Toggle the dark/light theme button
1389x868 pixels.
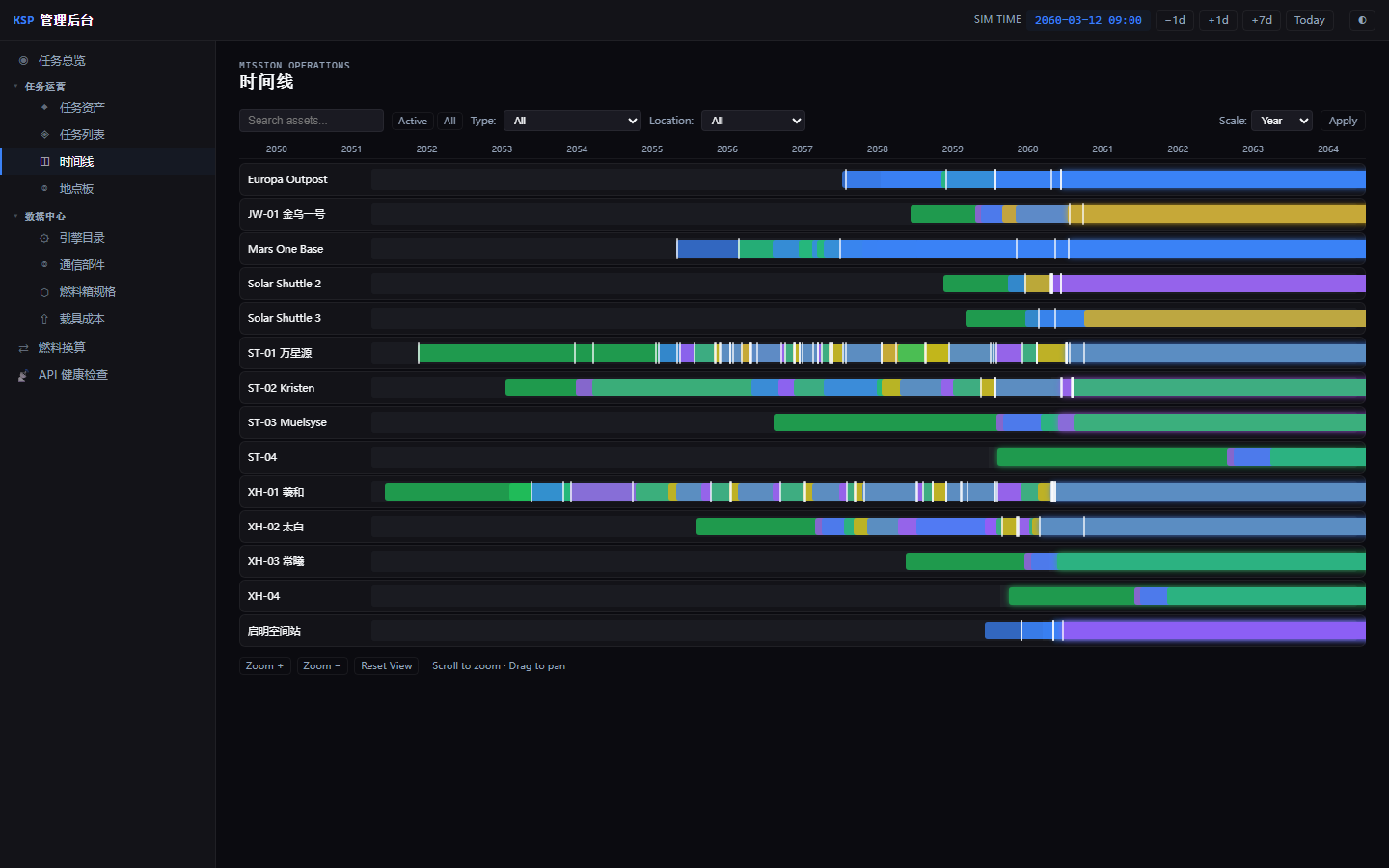1362,20
